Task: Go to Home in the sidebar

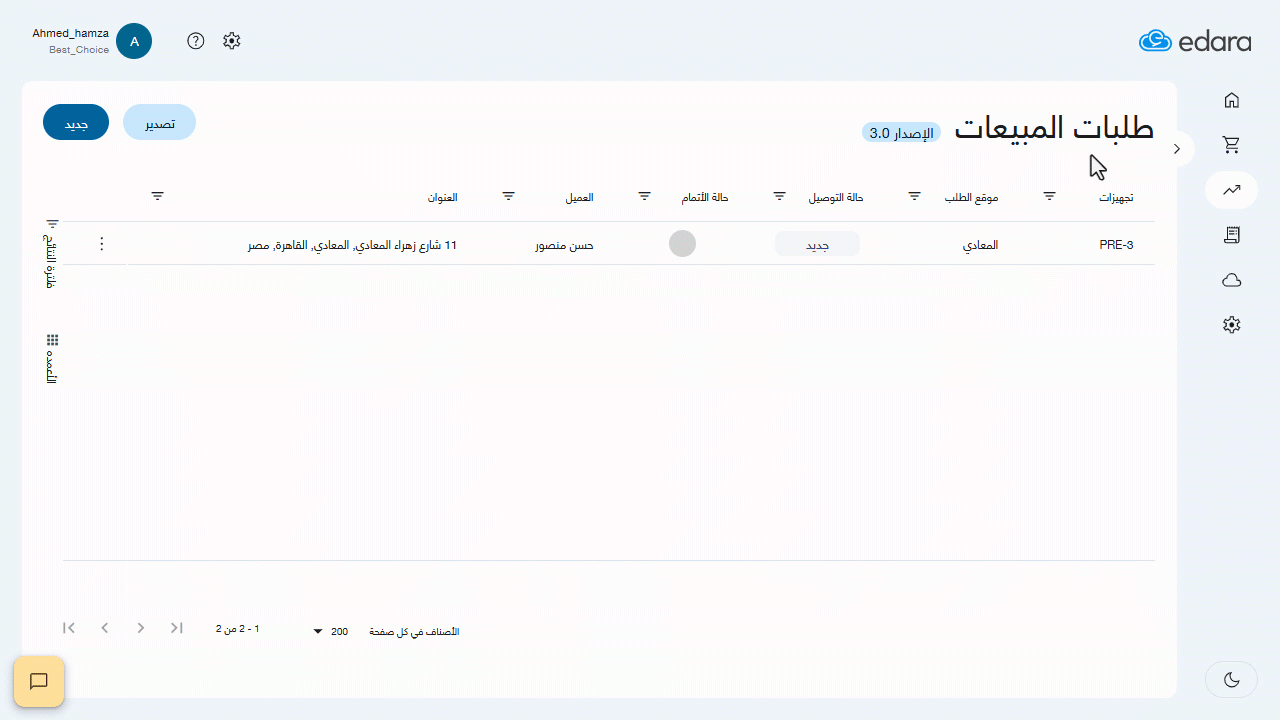Action: 1232,100
